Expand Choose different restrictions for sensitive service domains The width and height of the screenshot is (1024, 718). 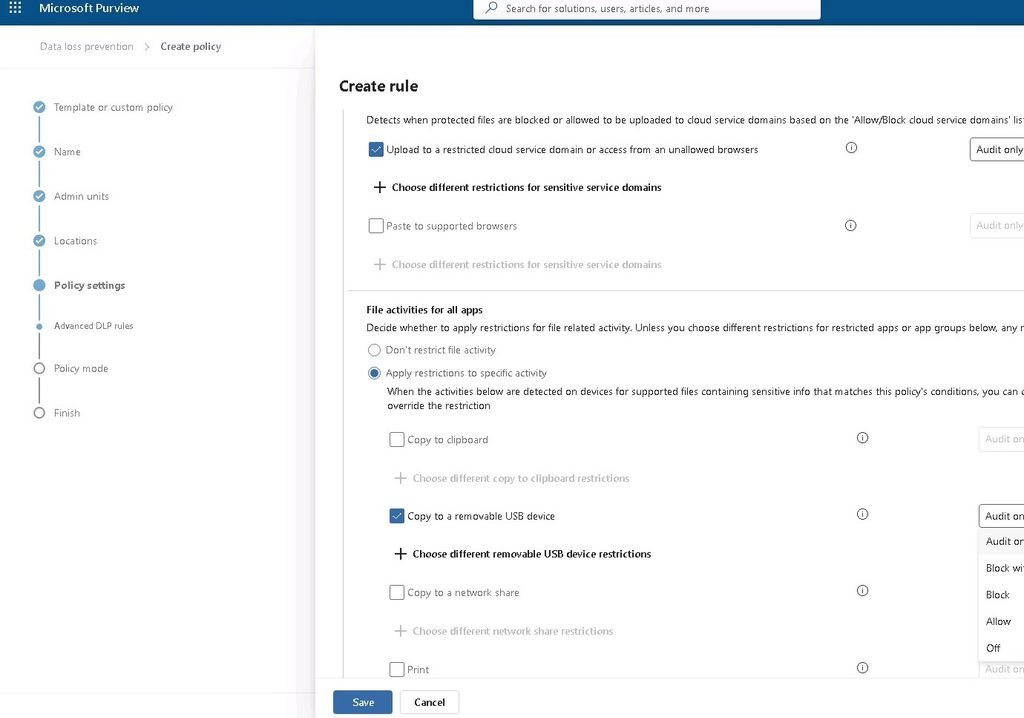[x=517, y=188]
